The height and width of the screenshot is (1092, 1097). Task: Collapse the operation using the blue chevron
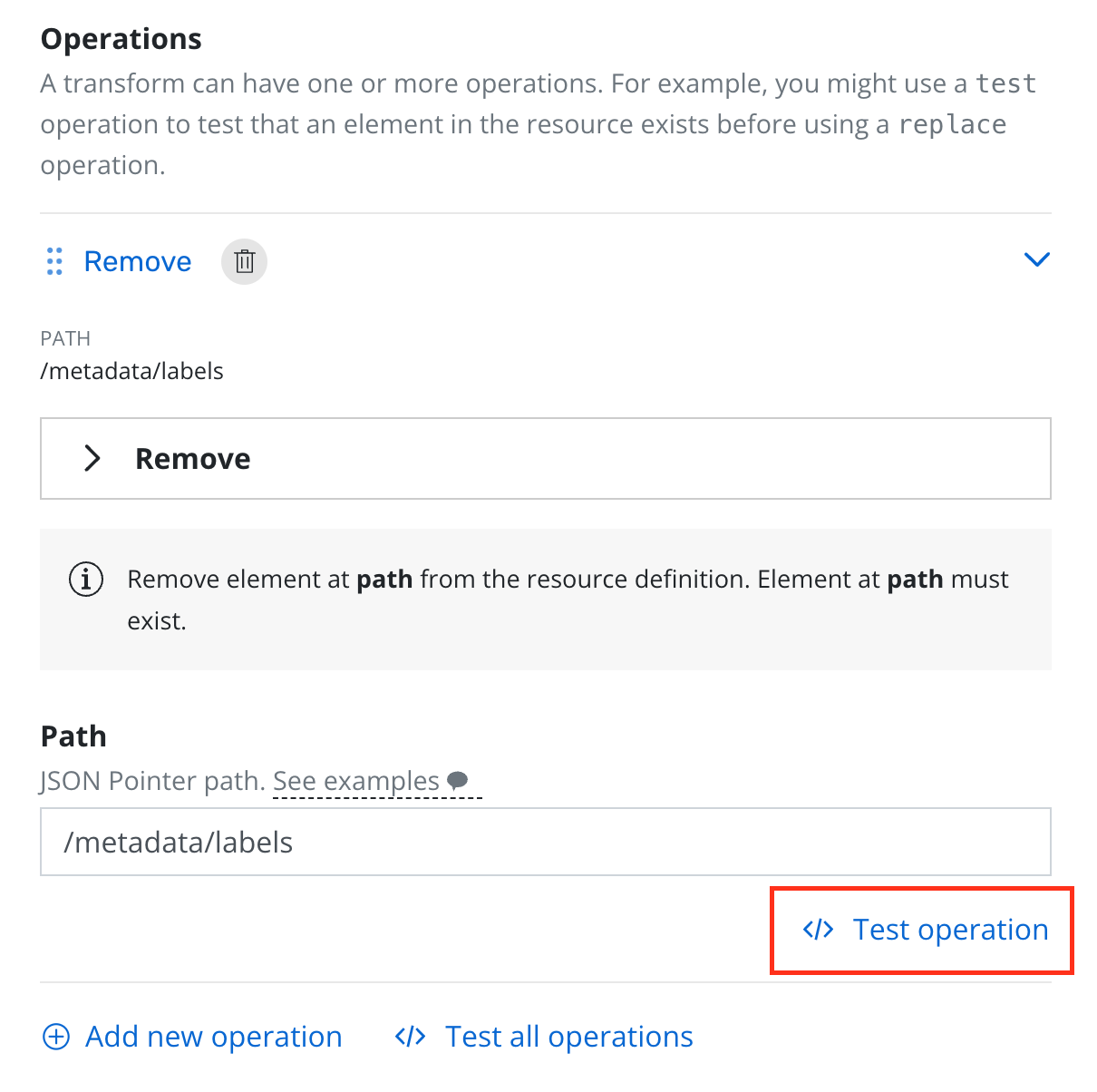[x=1036, y=260]
